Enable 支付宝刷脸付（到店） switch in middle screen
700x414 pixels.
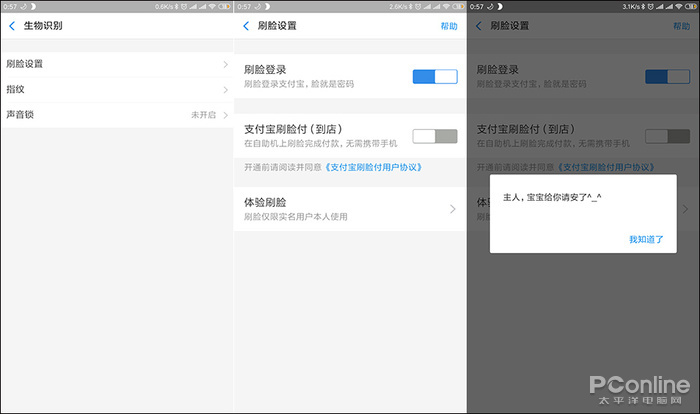tap(435, 136)
